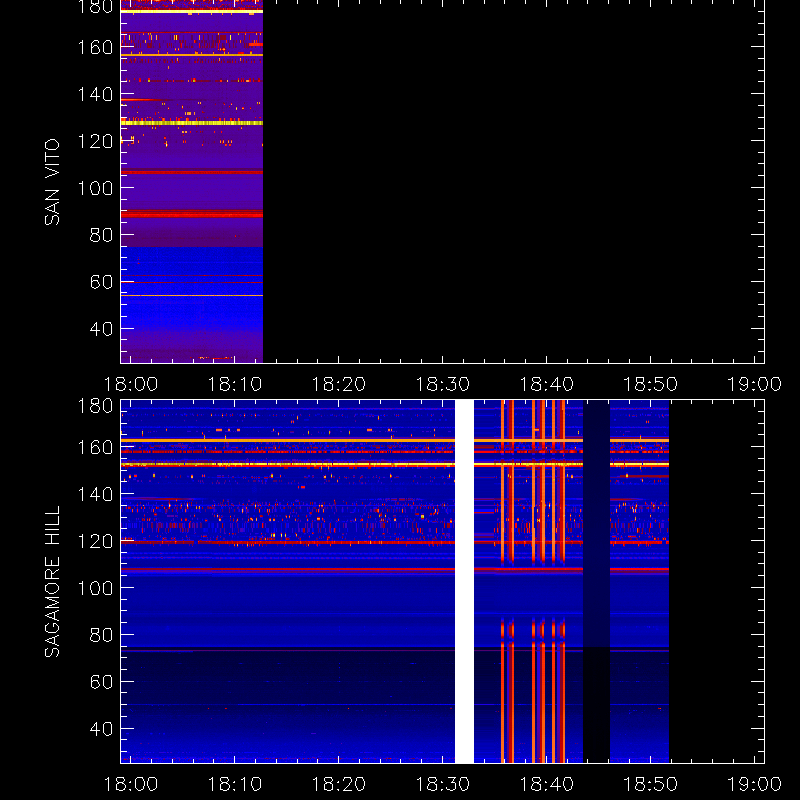Click the SAN VITO axis label
This screenshot has width=800, height=800.
(x=52, y=182)
